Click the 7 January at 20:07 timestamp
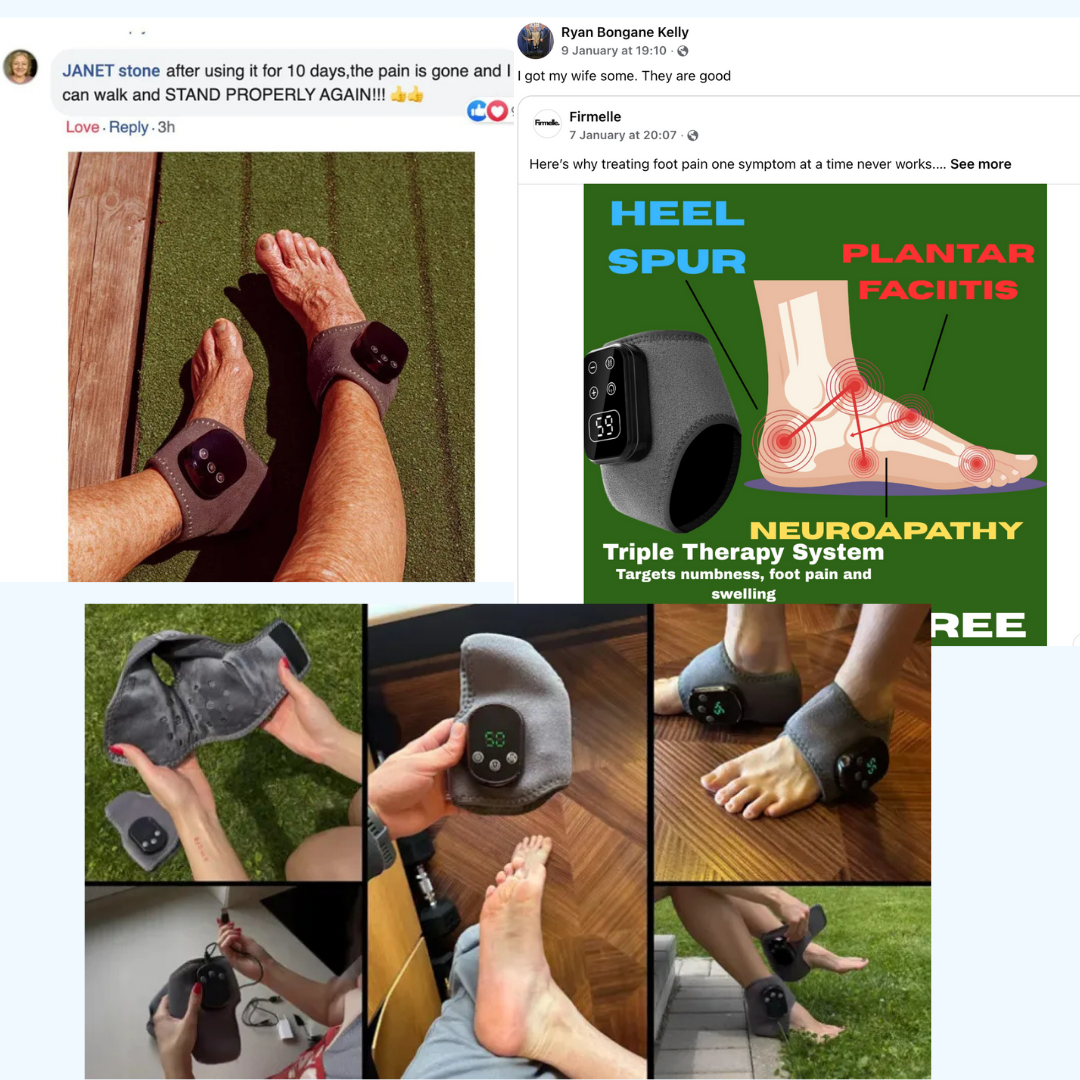The width and height of the screenshot is (1080, 1080). [x=623, y=136]
